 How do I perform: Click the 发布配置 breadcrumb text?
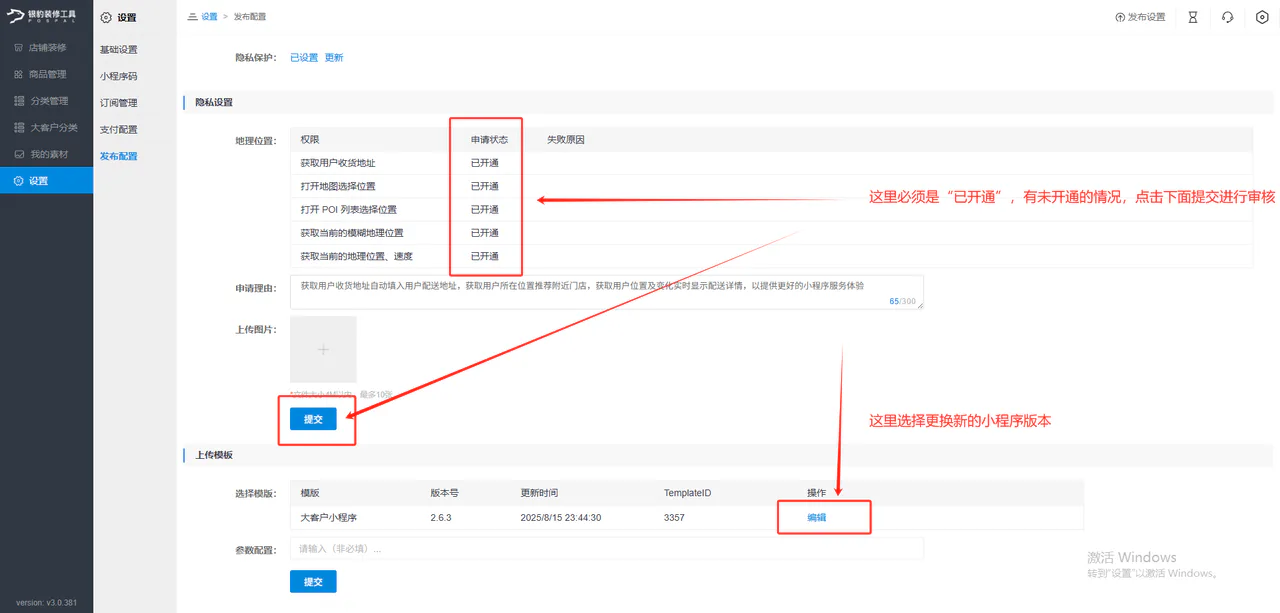(x=250, y=17)
